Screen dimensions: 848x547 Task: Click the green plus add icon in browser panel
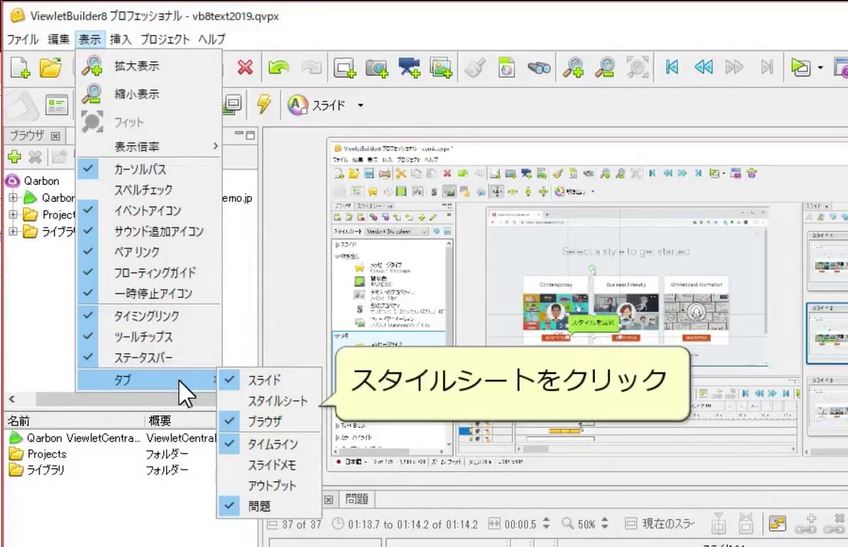click(x=15, y=157)
